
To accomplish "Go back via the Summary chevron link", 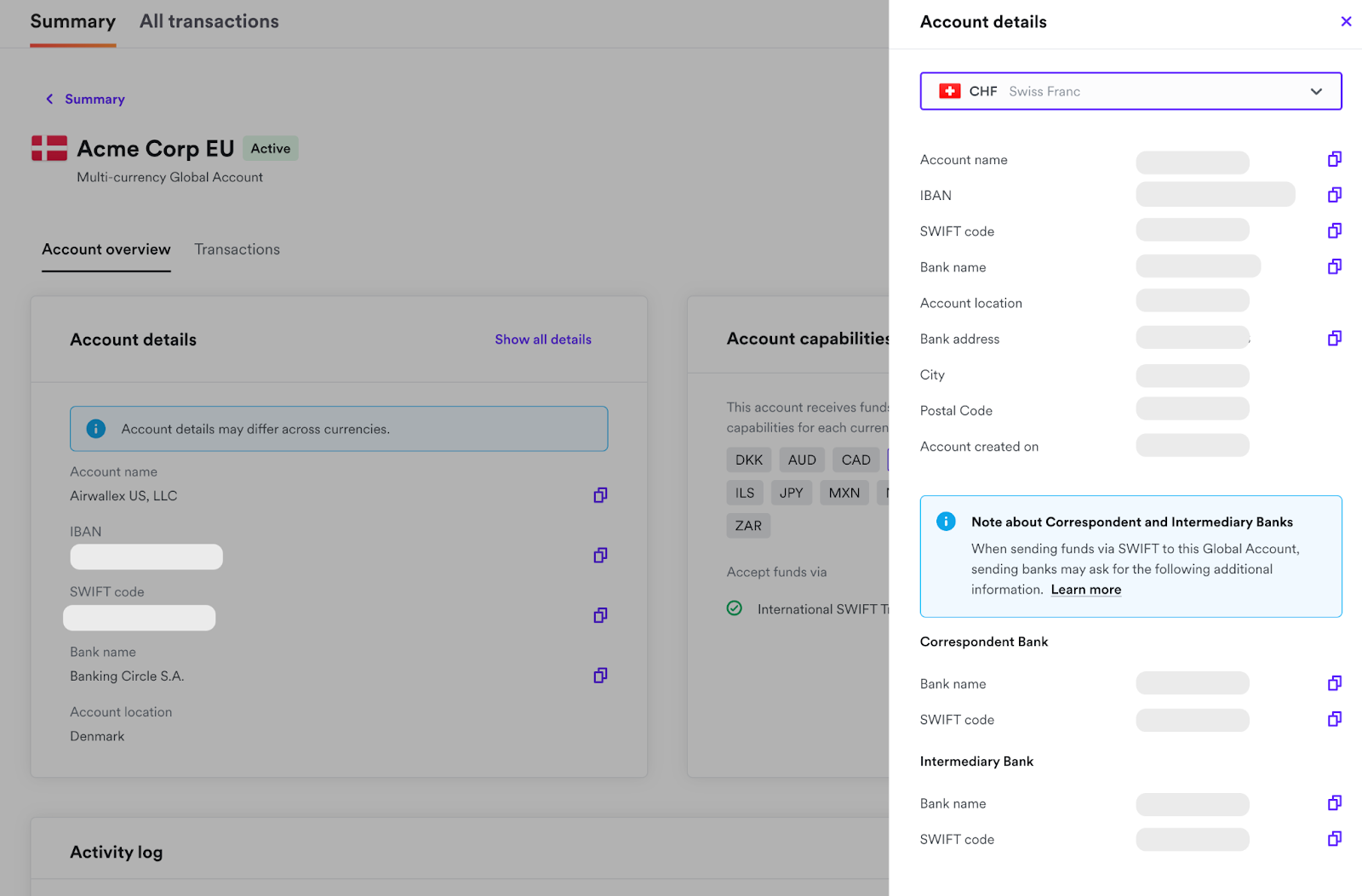I will tap(85, 100).
